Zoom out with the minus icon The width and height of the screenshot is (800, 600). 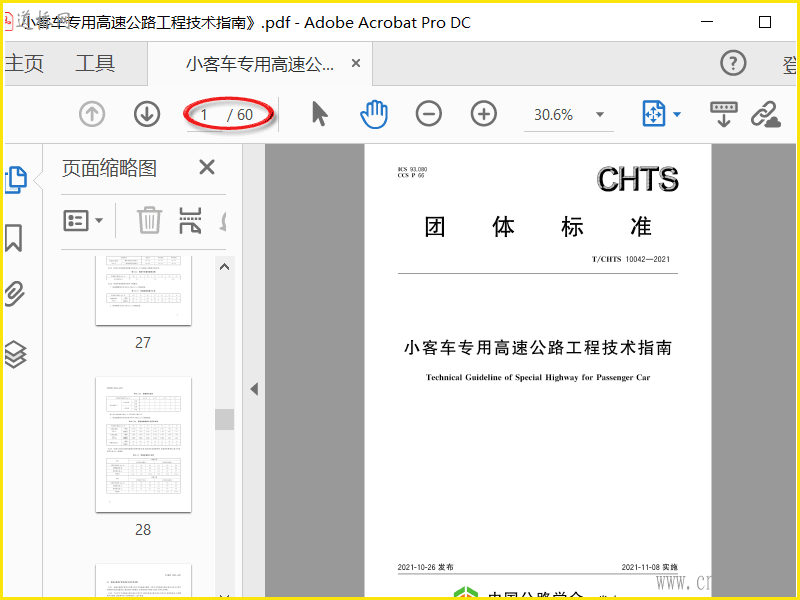pos(429,113)
